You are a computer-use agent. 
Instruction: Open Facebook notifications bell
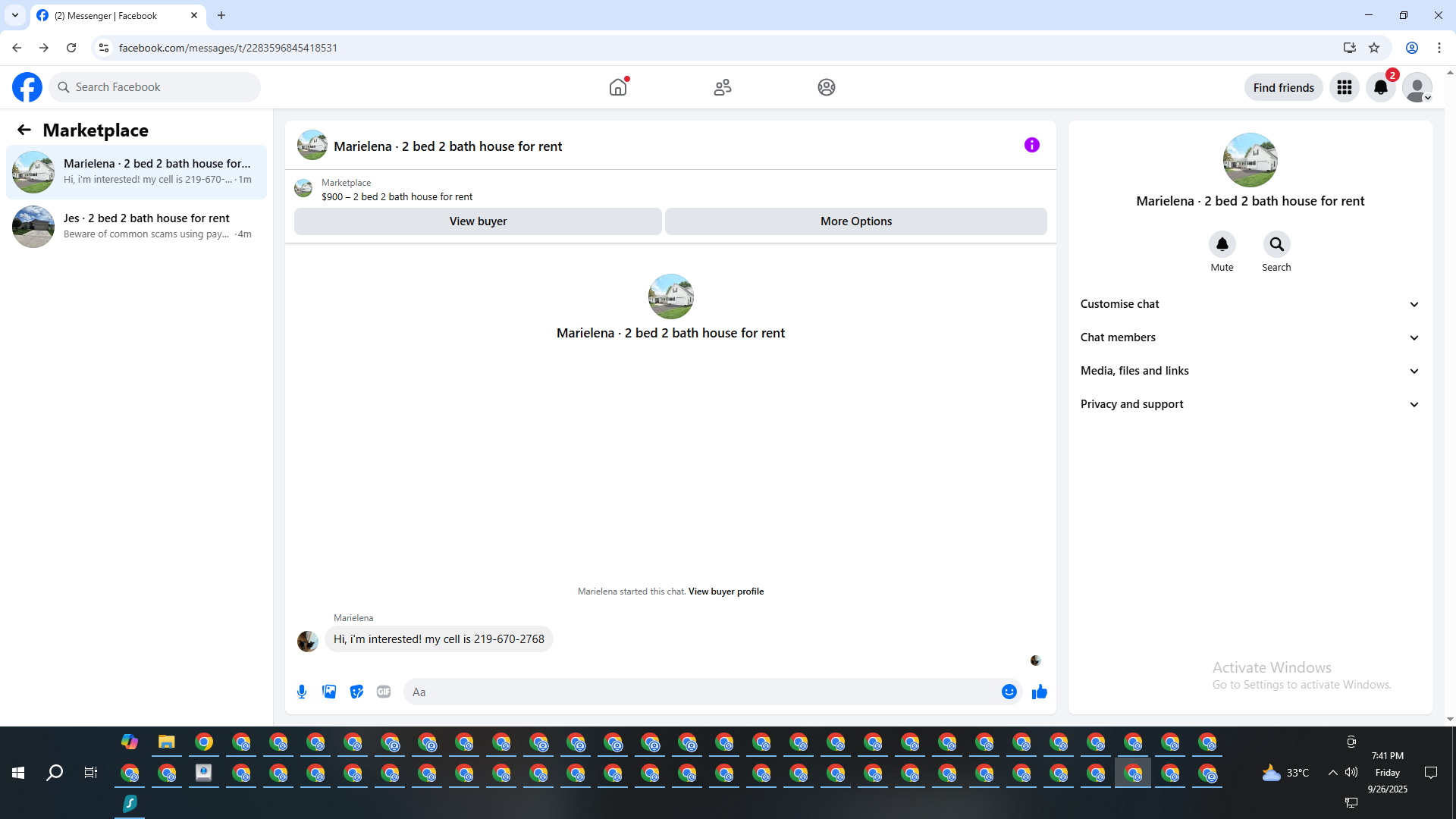[x=1380, y=87]
